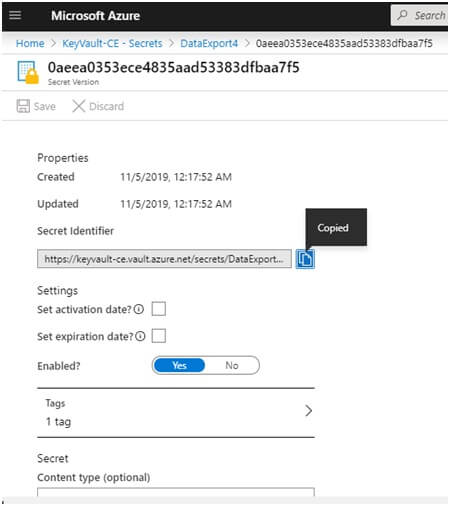Click the Content type input field
450x506 pixels.
[176, 492]
